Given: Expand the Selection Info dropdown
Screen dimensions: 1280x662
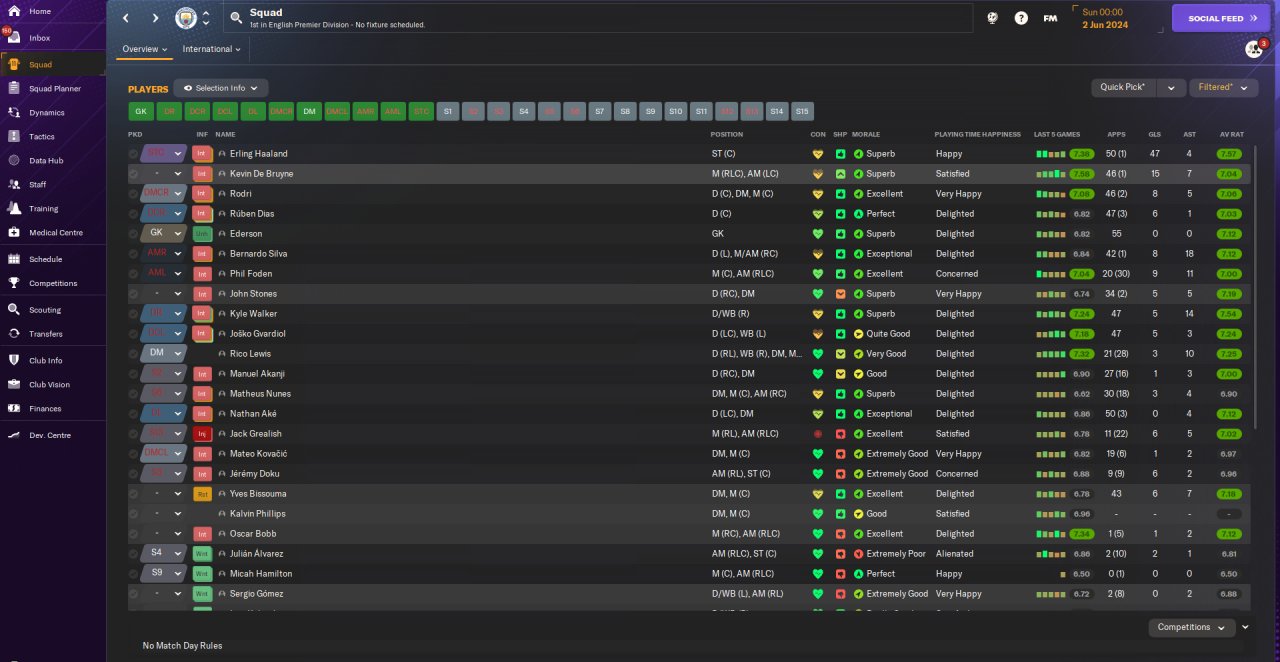Looking at the screenshot, I should point(221,88).
